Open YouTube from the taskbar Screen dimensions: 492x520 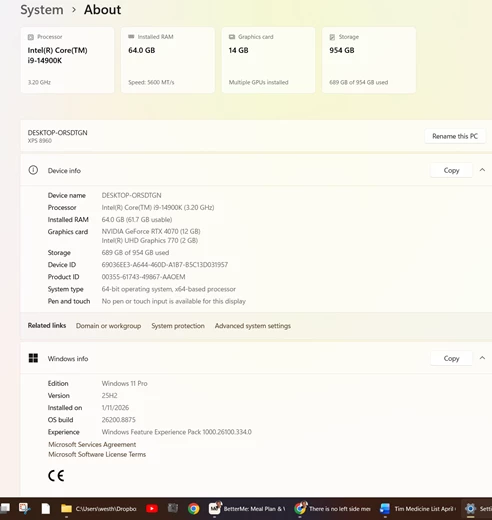coord(152,508)
